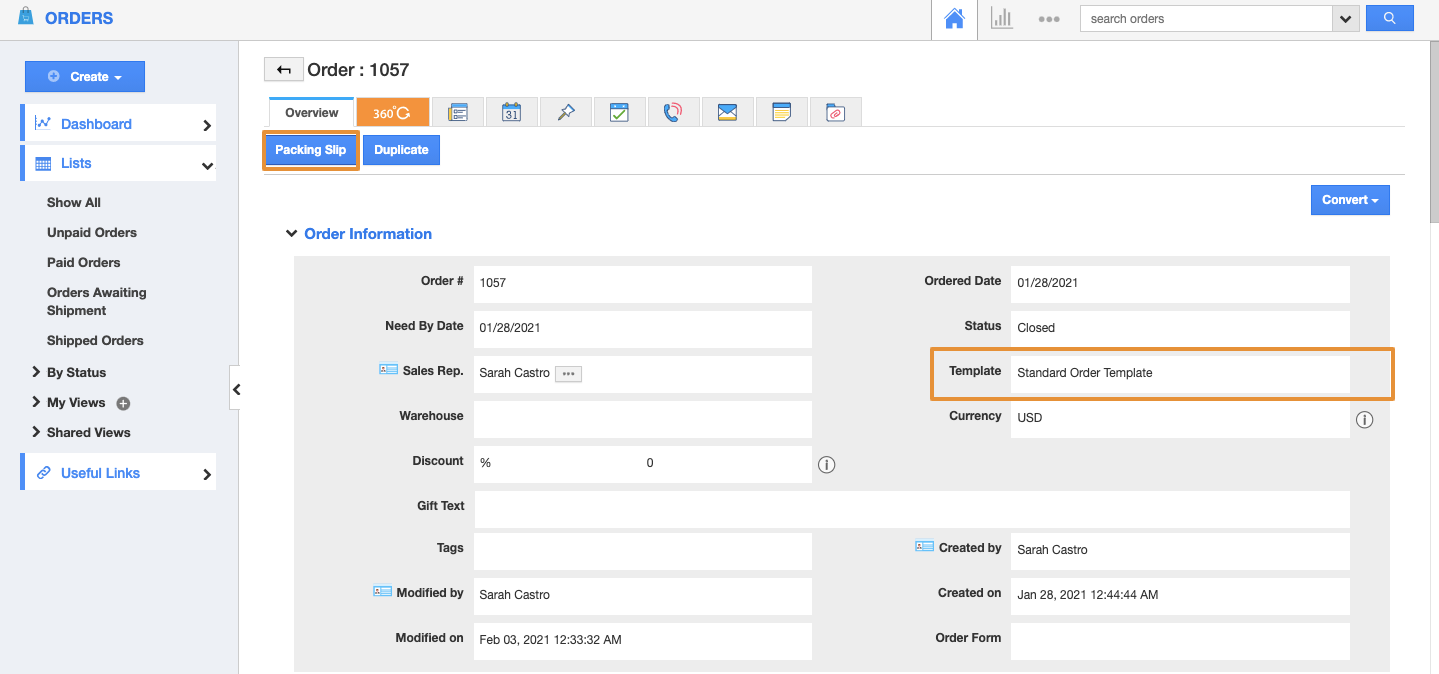The height and width of the screenshot is (674, 1439).
Task: Click the Home icon in top bar
Action: 953,18
